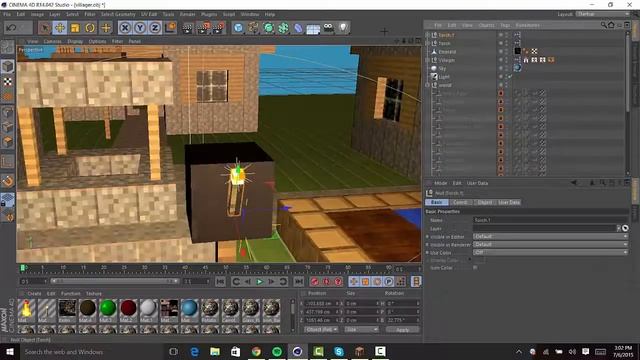The width and height of the screenshot is (640, 360).
Task: Add a Floor environment object
Action: click(313, 29)
